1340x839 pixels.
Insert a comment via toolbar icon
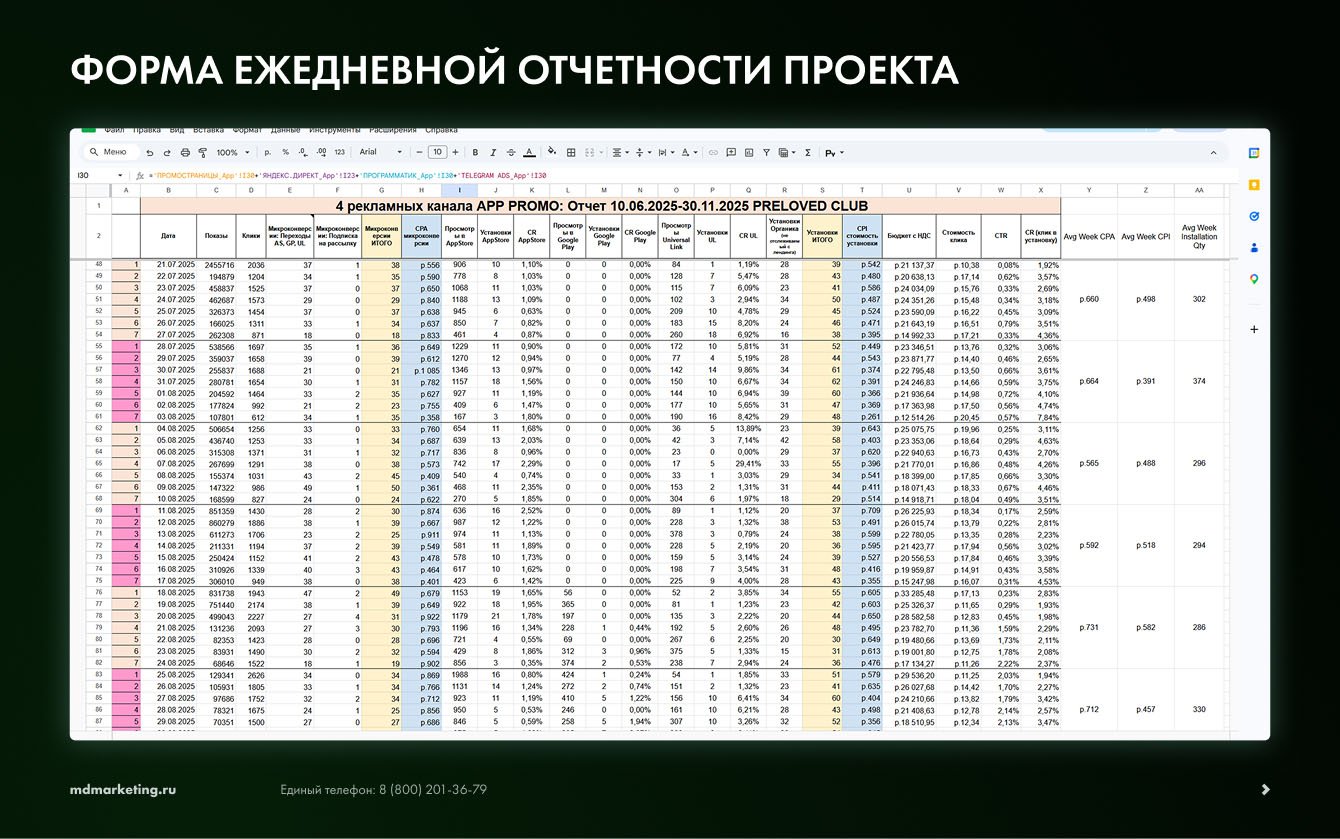[731, 153]
